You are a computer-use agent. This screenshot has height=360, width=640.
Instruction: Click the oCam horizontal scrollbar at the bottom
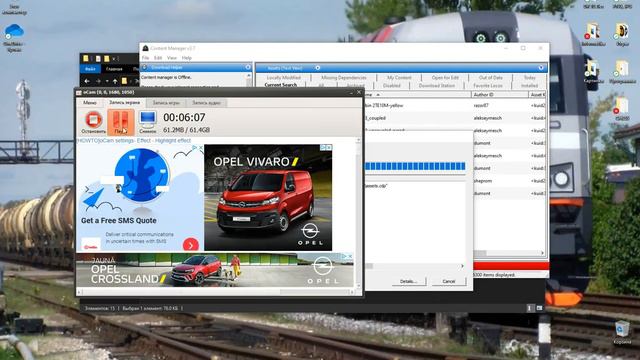[216, 292]
